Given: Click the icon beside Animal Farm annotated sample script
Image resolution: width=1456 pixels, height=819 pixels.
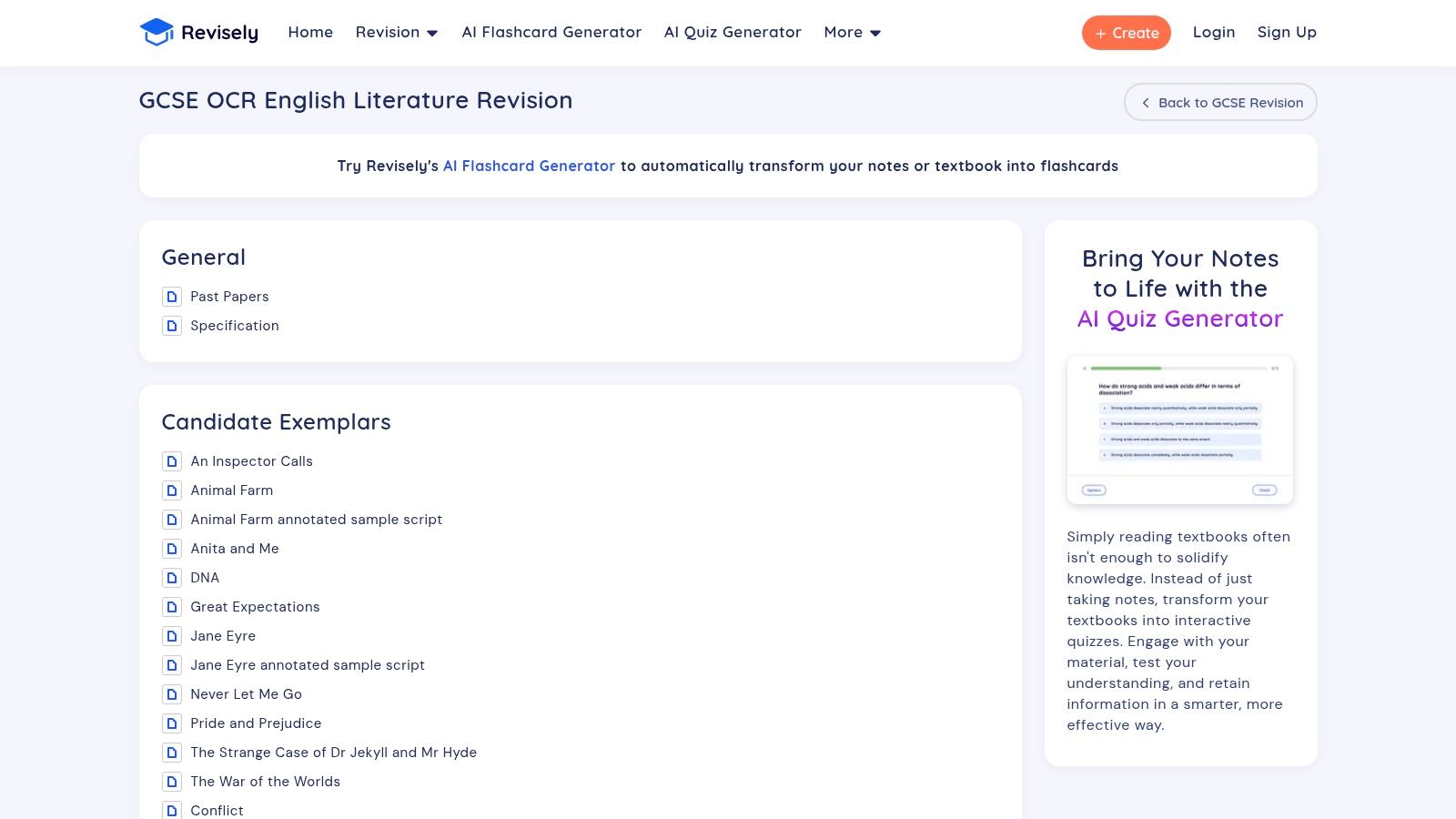Looking at the screenshot, I should coord(172,520).
